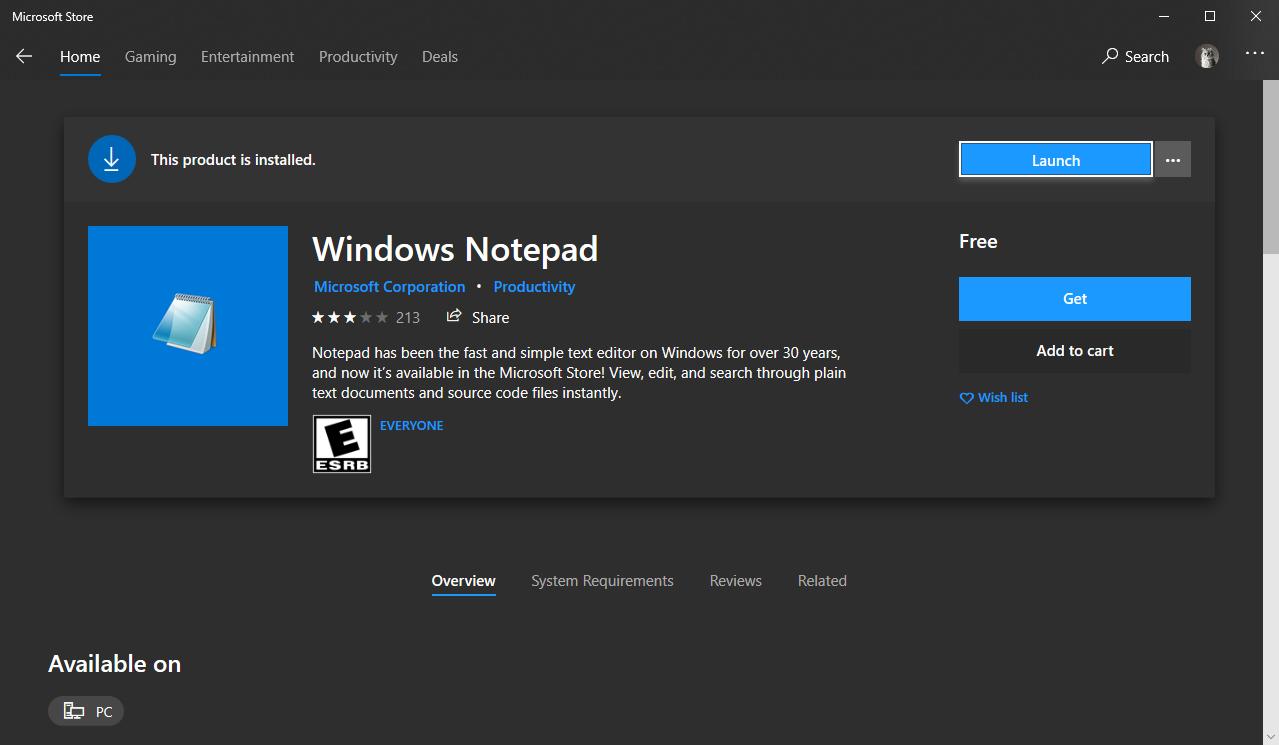Launch the installed Notepad app
The image size is (1279, 745).
[1056, 160]
